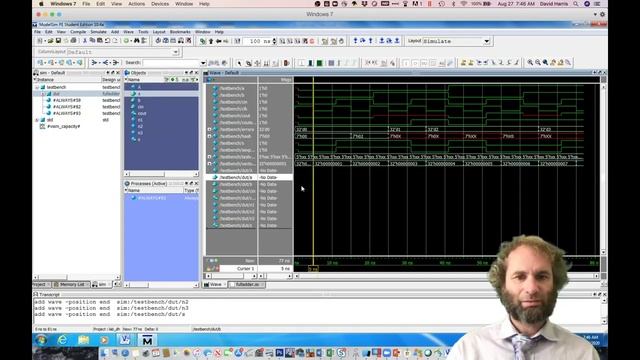Open Internet Explorer from the Windows taskbar
640x360 pixels.
pos(62,340)
